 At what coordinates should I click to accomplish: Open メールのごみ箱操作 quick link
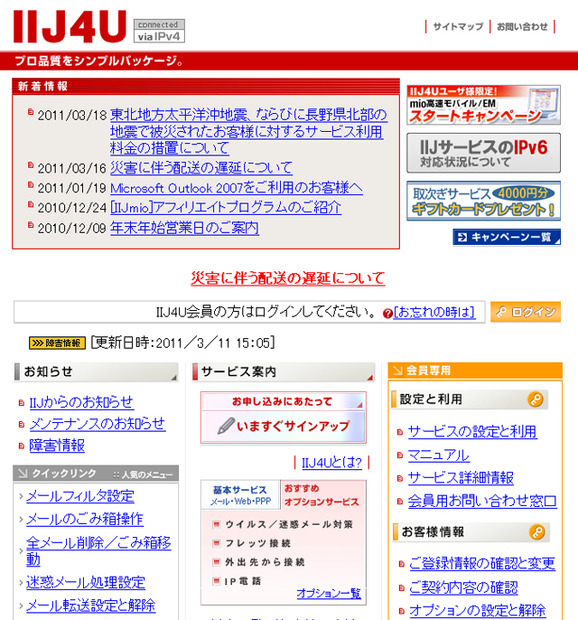pyautogui.click(x=85, y=519)
